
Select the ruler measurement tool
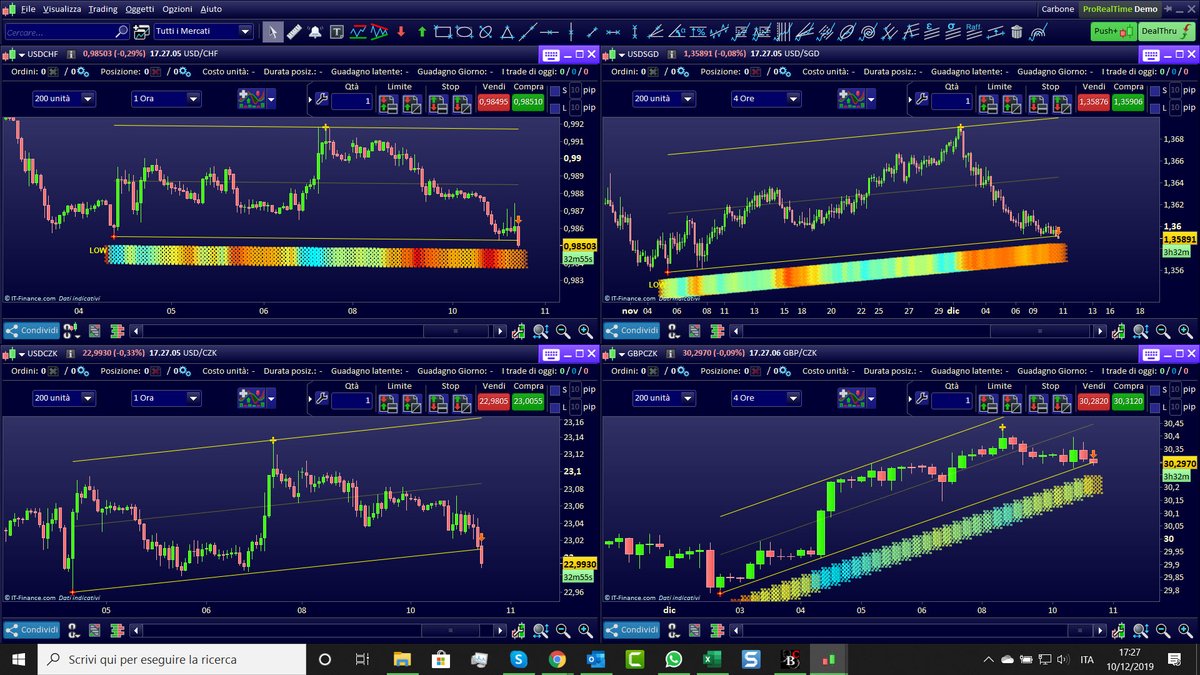294,32
